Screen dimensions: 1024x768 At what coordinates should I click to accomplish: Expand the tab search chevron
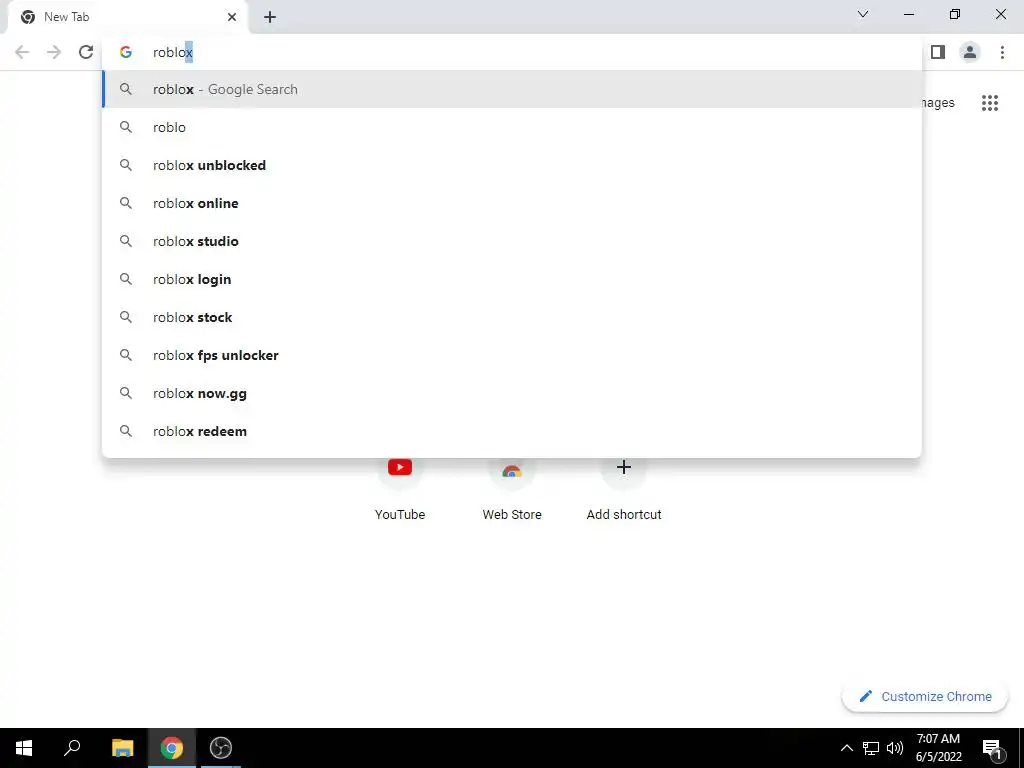(863, 14)
